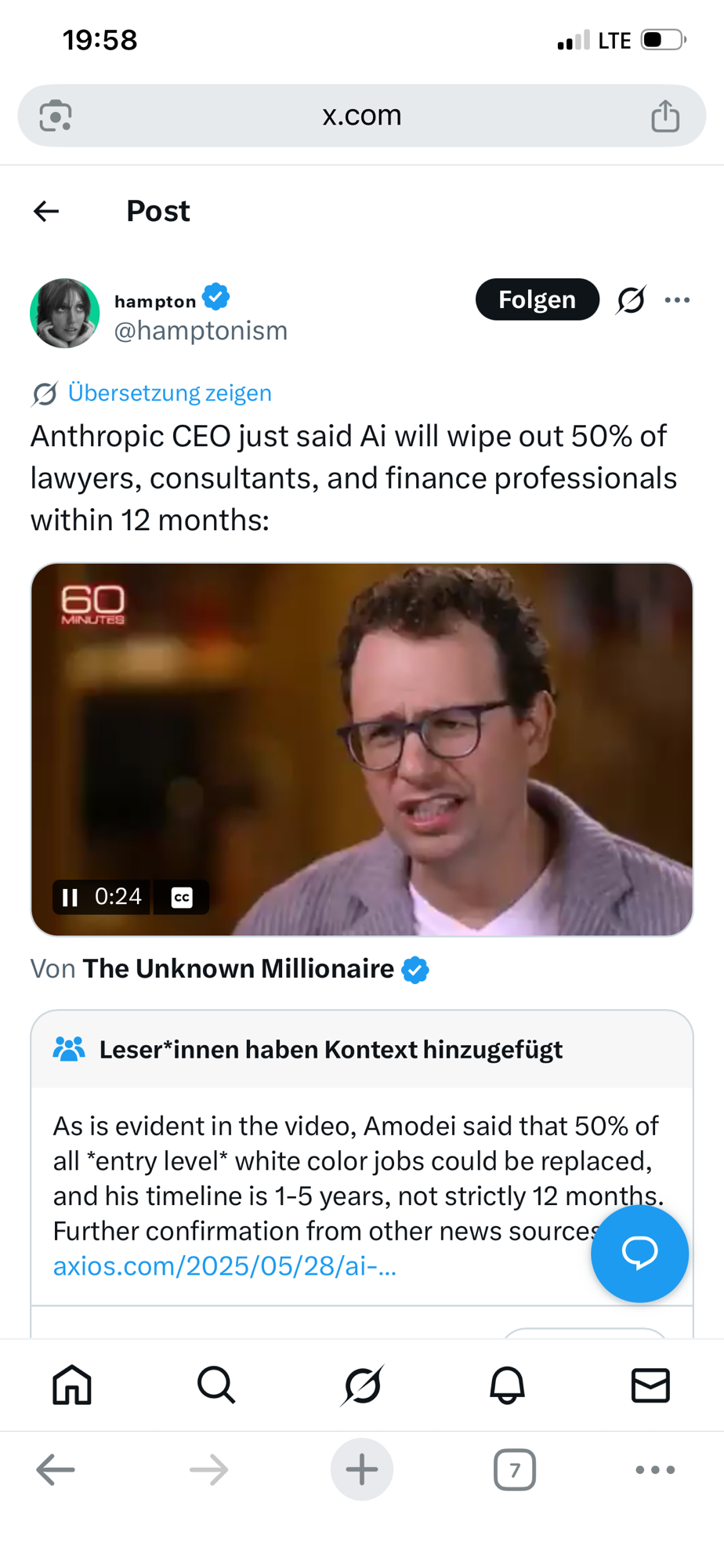Tap the blue floating chat bubble button

[x=639, y=1253]
